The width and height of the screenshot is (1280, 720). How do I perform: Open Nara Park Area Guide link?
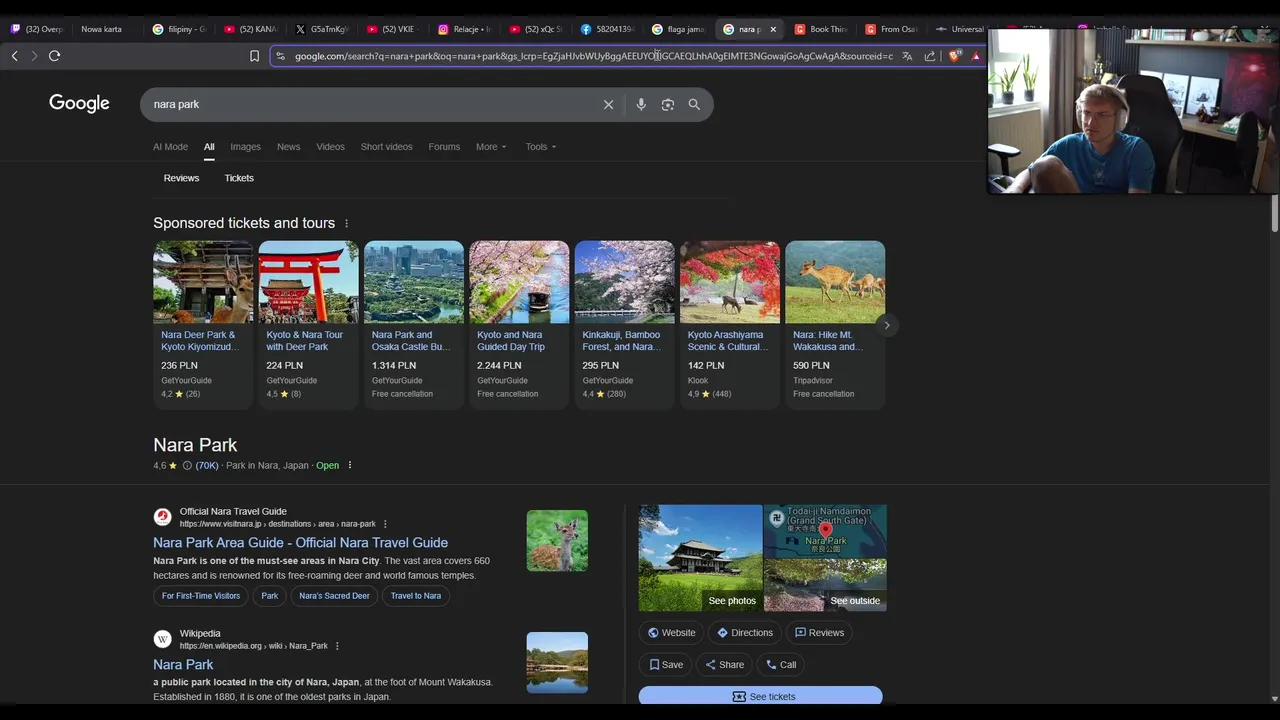300,542
